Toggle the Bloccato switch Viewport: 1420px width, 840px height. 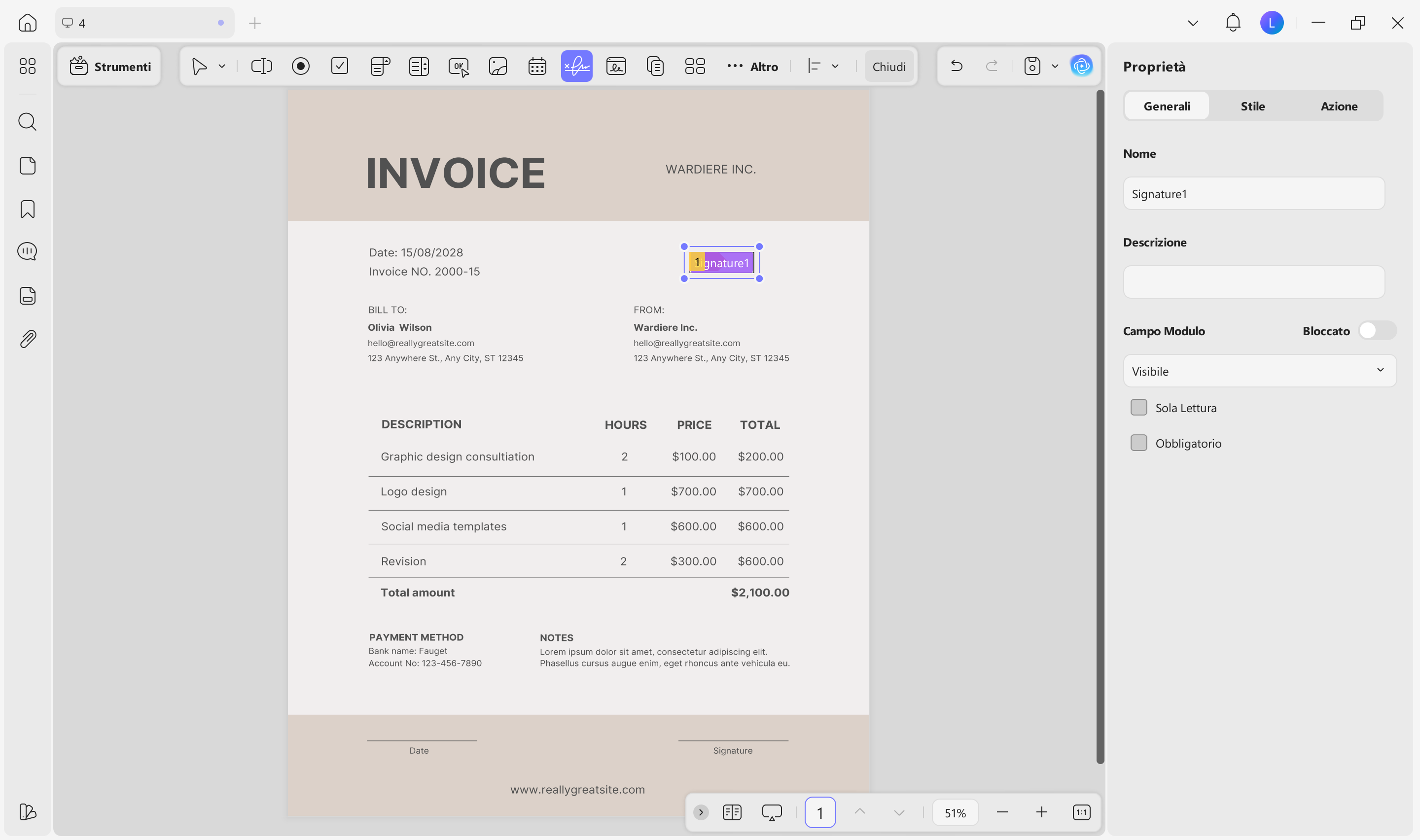coord(1377,331)
